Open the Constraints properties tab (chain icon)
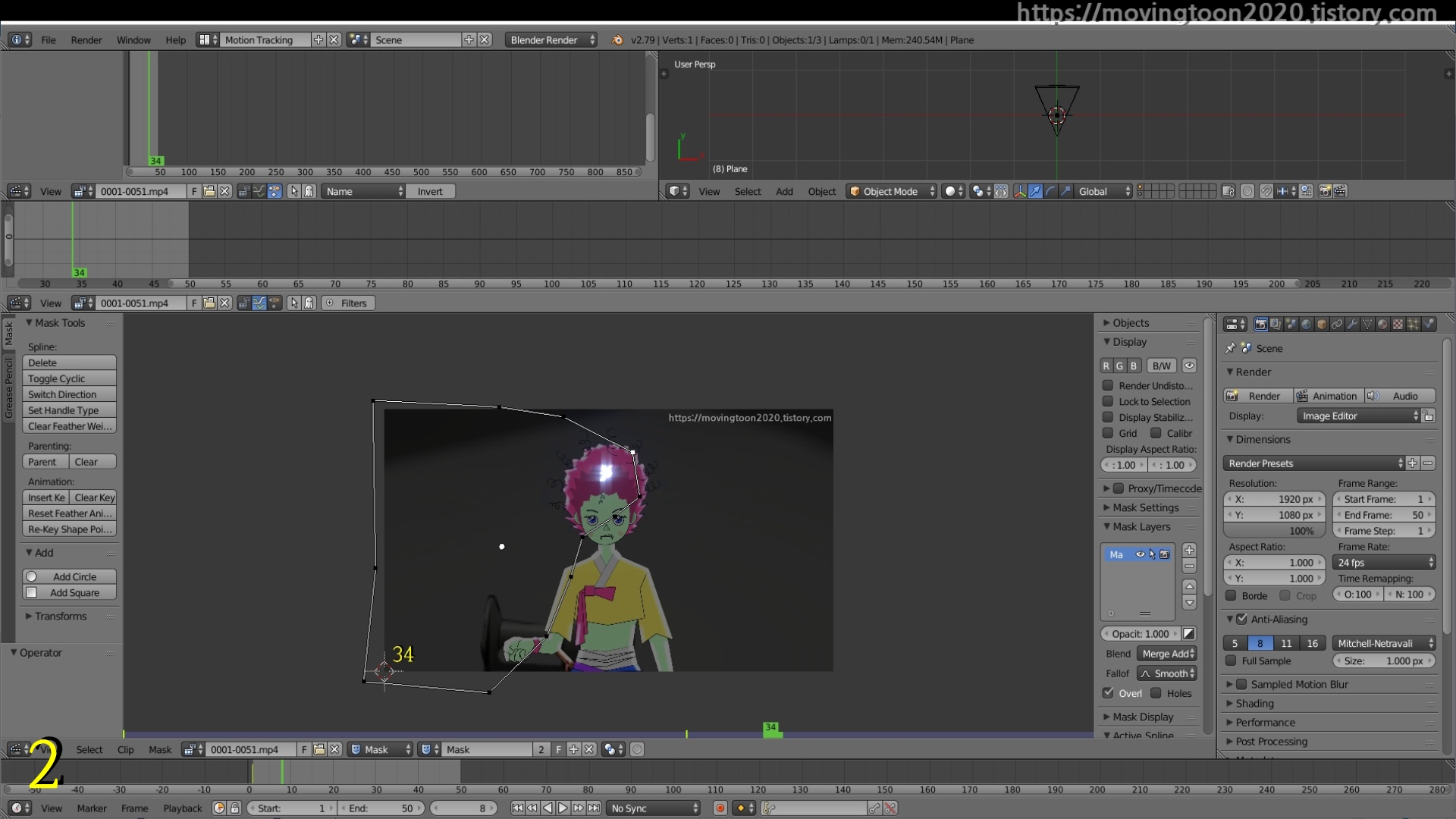 [1336, 325]
